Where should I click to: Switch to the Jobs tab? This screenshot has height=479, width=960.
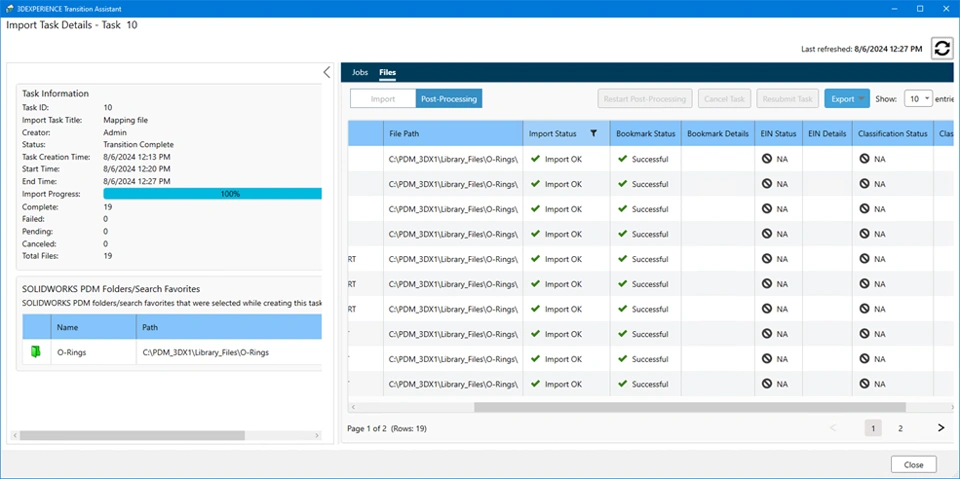360,72
